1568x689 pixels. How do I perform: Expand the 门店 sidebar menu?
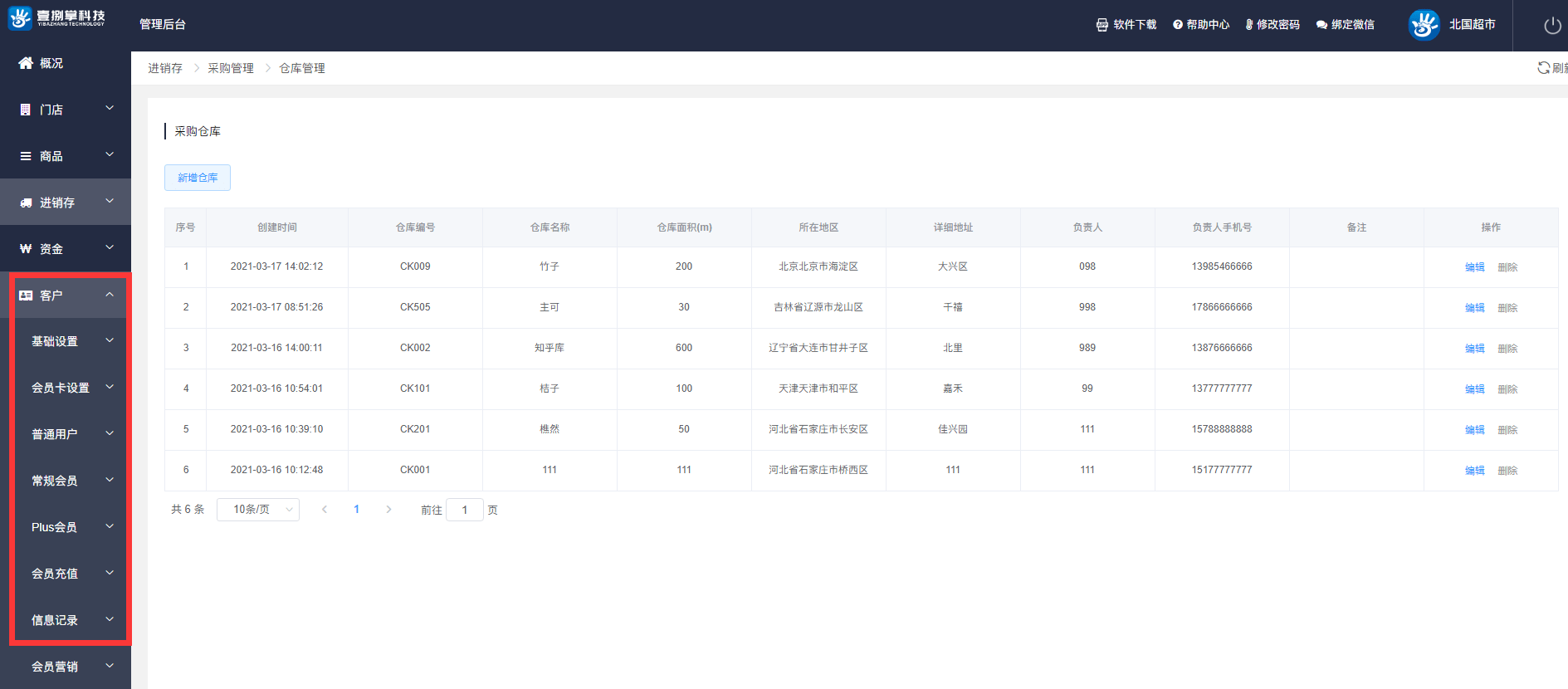tap(66, 110)
